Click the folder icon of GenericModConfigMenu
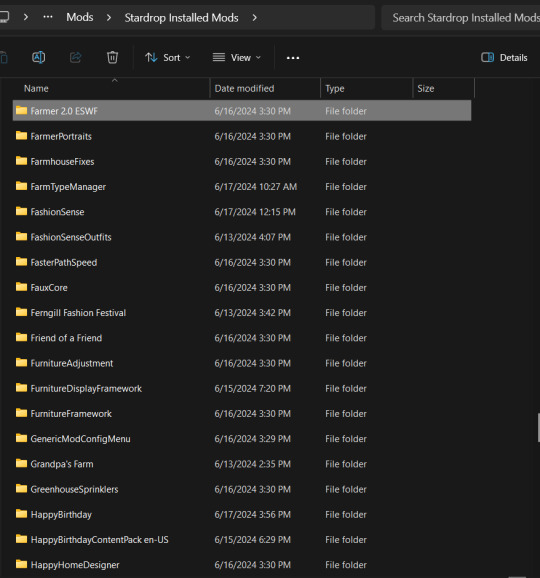The height and width of the screenshot is (578, 540). 21,438
